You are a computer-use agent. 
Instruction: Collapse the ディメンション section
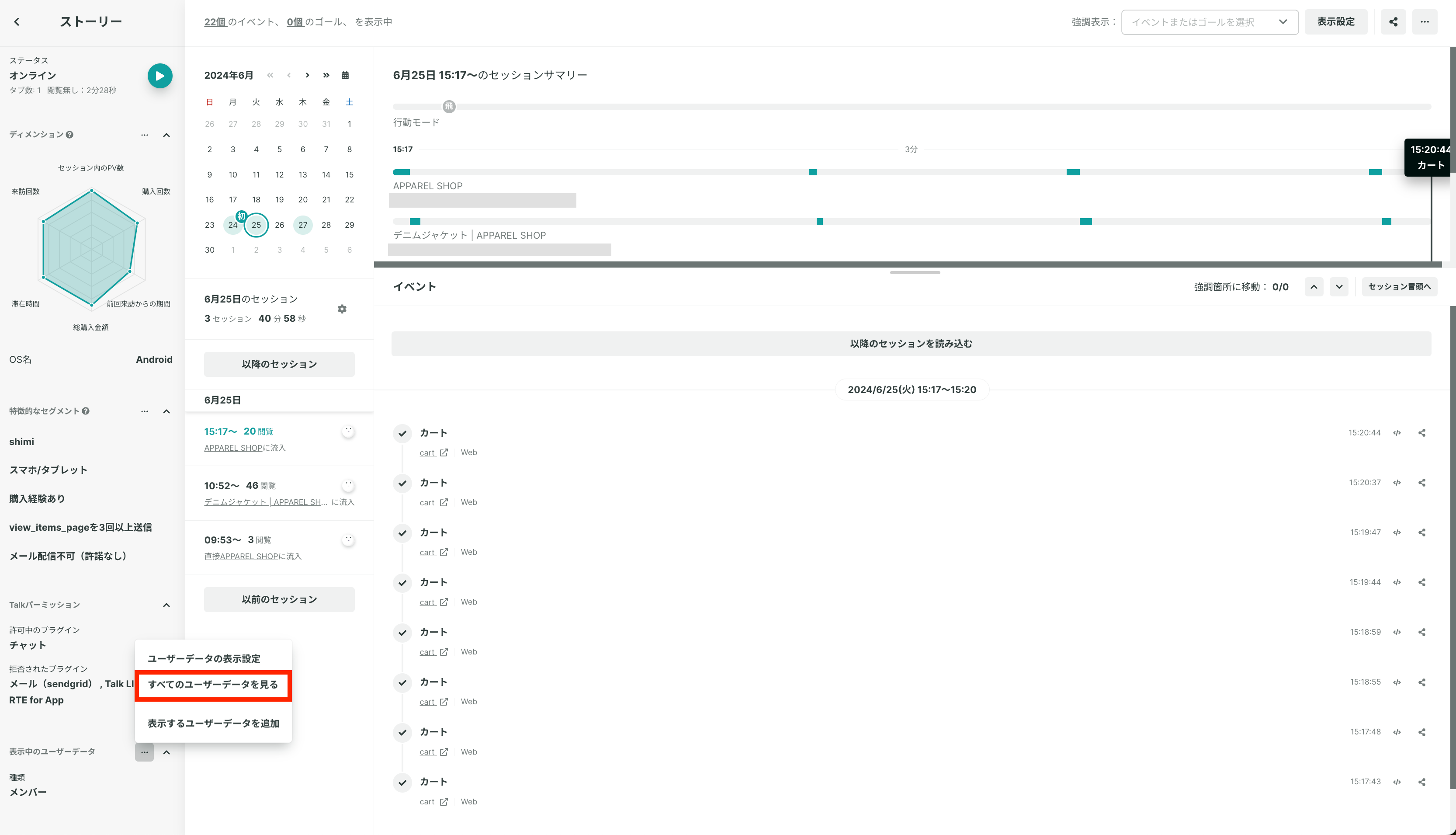click(166, 136)
